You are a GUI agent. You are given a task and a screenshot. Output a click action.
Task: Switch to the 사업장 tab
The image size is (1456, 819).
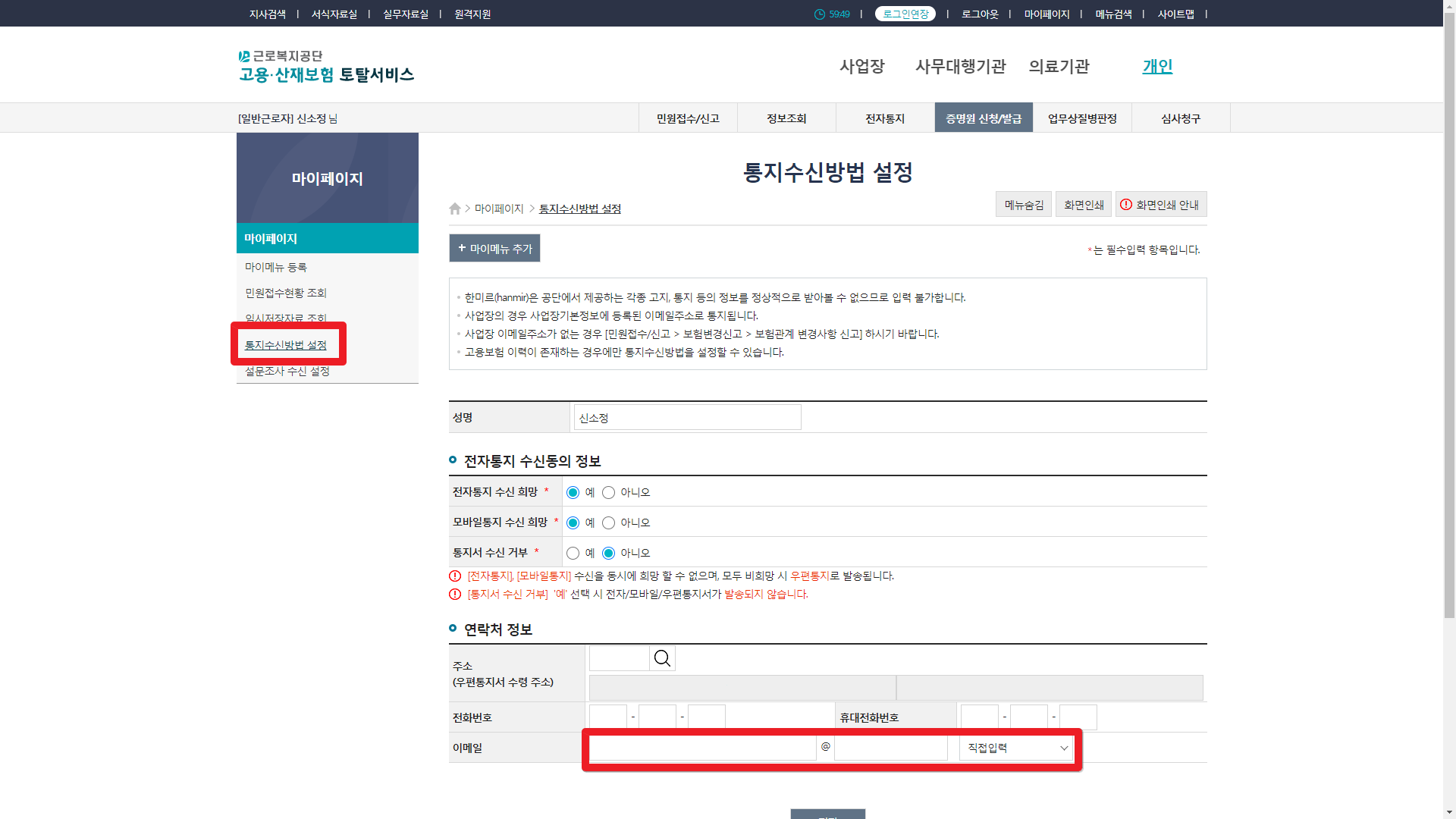862,67
